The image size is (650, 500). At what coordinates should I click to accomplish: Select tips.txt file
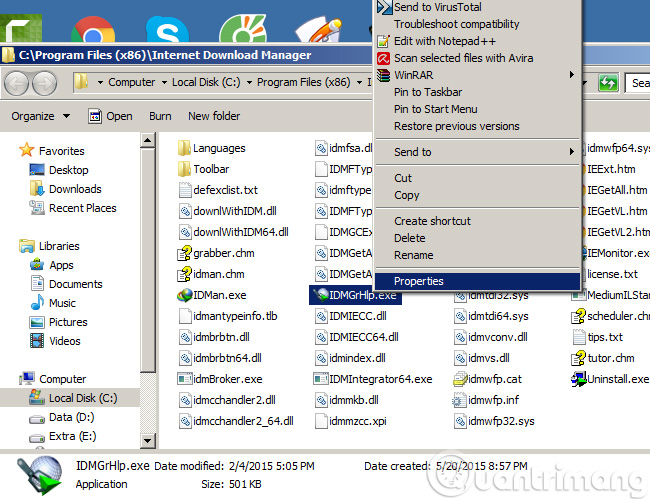598,337
